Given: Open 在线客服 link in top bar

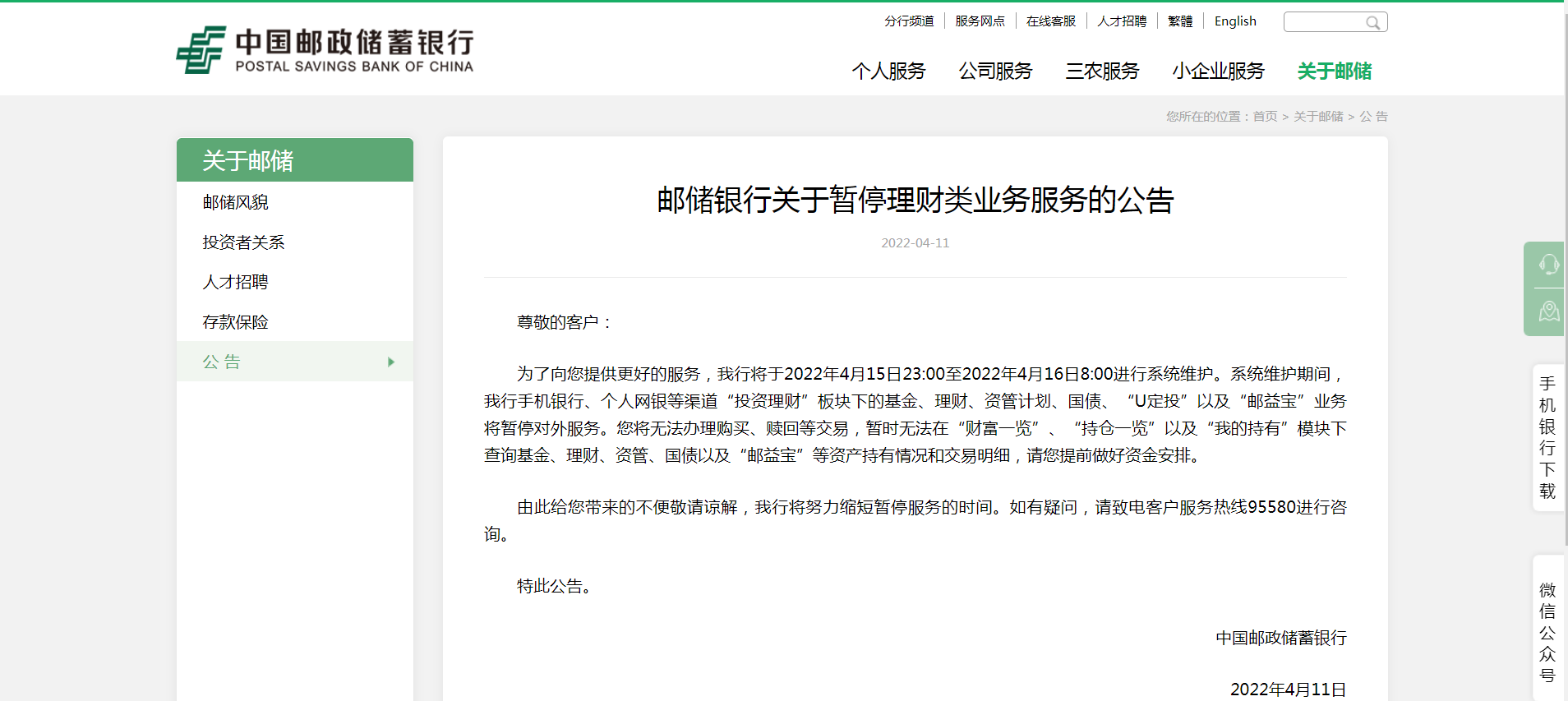Looking at the screenshot, I should coord(1050,21).
